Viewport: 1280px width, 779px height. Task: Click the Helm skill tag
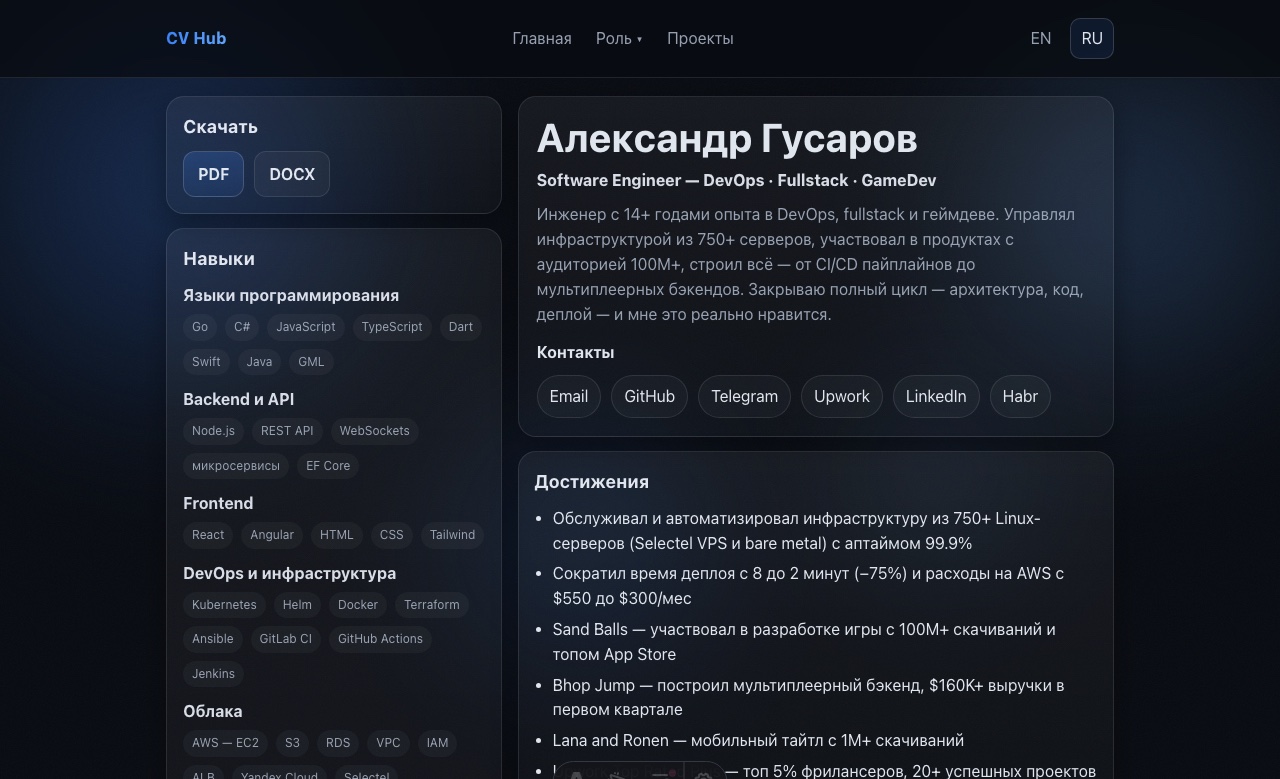click(x=297, y=605)
